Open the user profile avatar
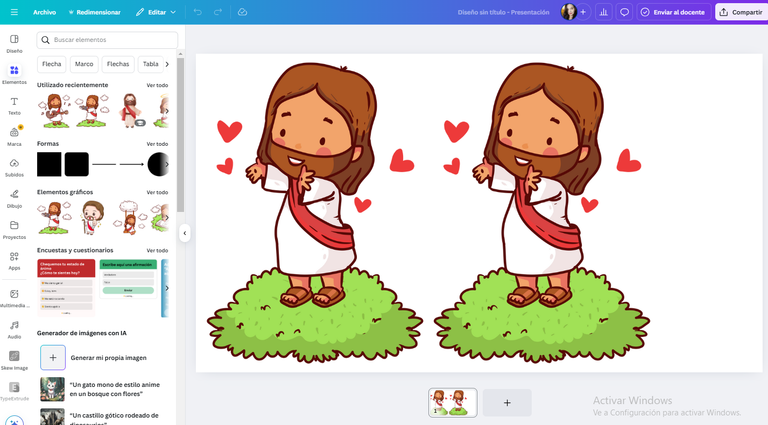The height and width of the screenshot is (425, 768). [569, 12]
